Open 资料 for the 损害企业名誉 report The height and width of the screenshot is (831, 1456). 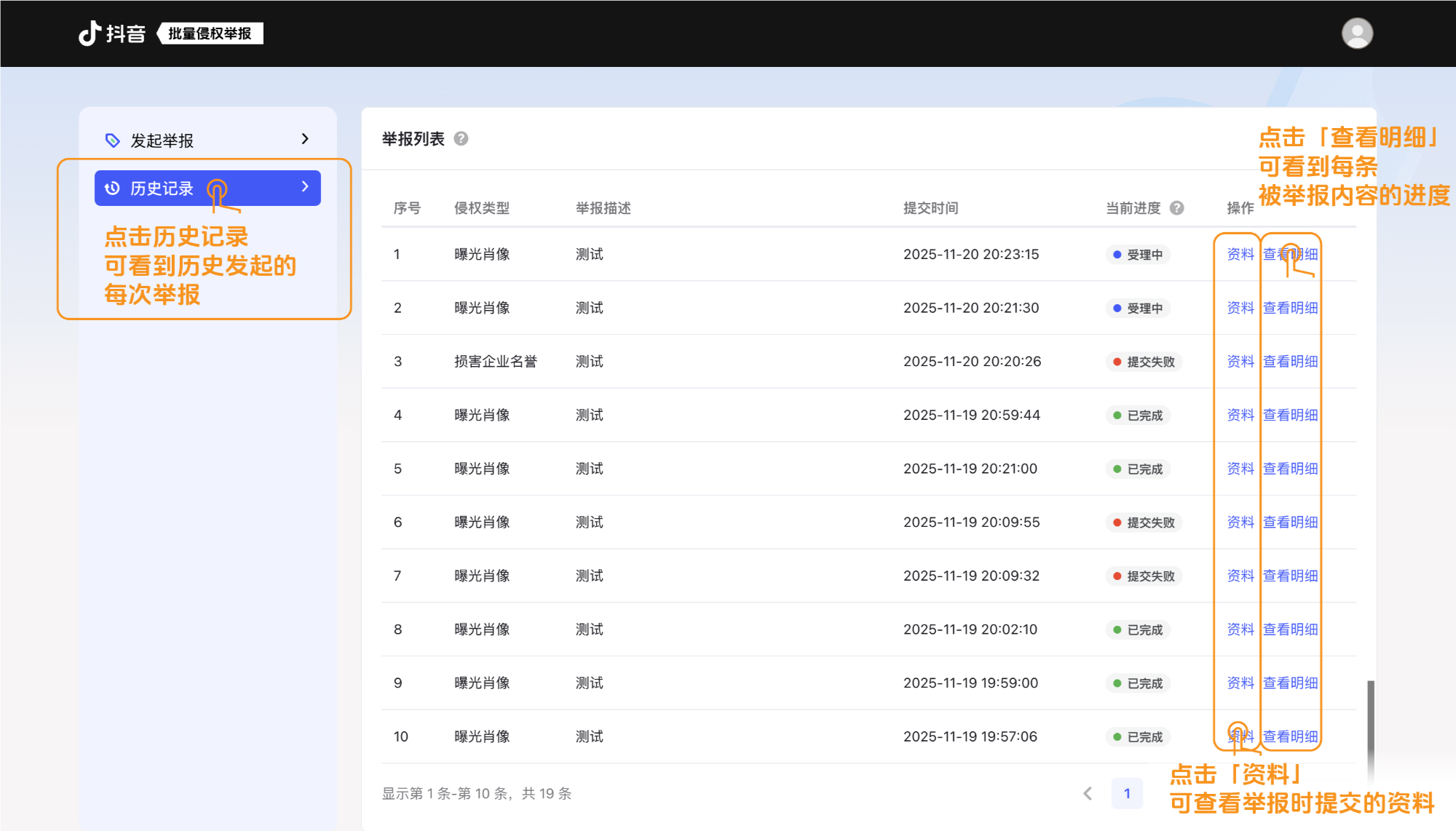pyautogui.click(x=1240, y=362)
